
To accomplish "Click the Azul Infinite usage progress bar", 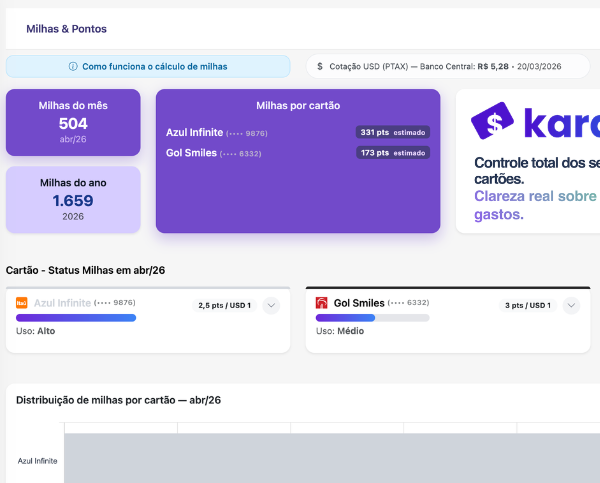I will point(76,318).
